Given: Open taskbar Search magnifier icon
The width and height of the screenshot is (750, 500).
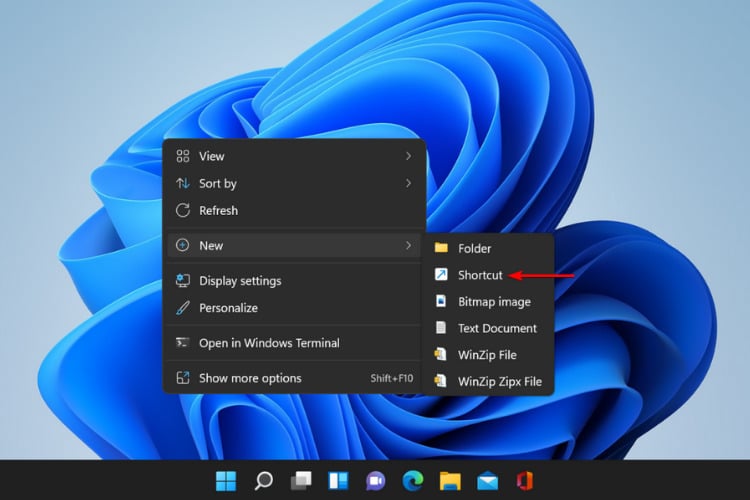Looking at the screenshot, I should [x=263, y=481].
